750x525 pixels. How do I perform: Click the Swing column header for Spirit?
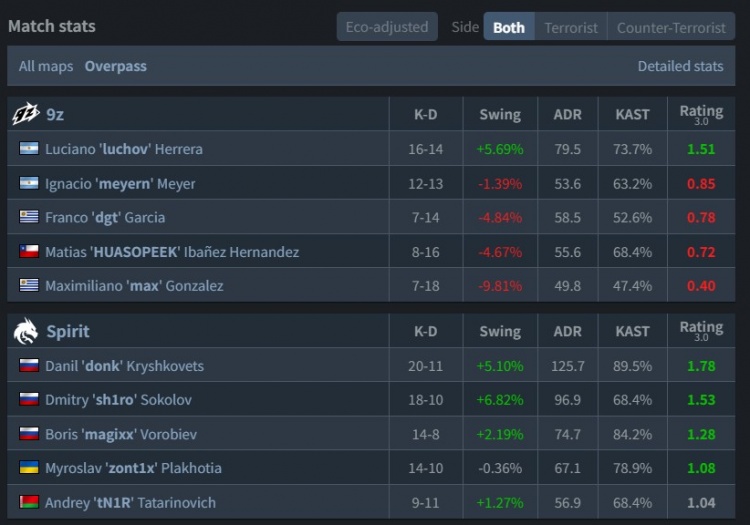pos(499,331)
